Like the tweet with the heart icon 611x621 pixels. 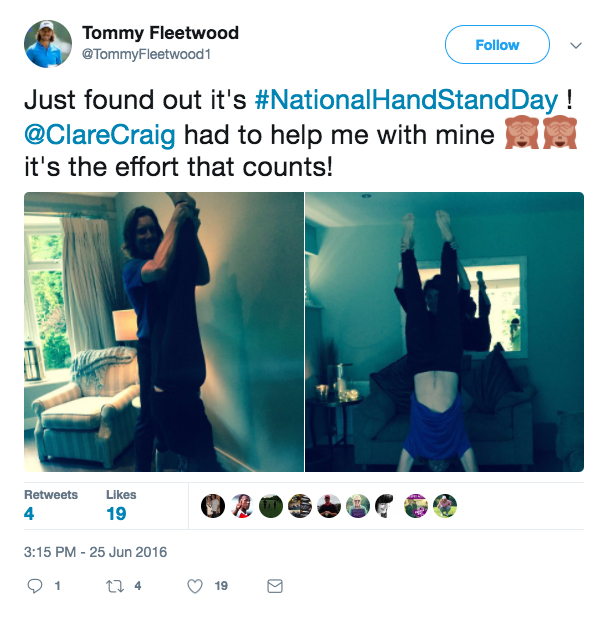coord(195,586)
